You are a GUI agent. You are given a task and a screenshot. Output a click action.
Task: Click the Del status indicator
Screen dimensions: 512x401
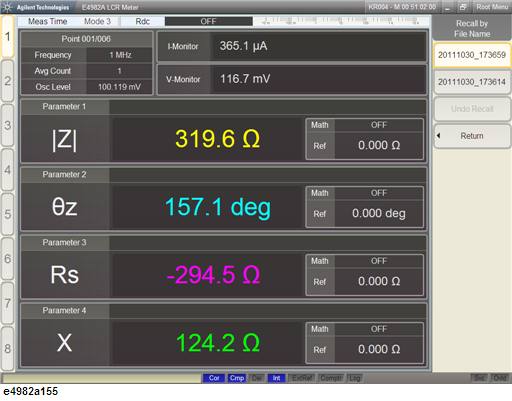click(257, 378)
